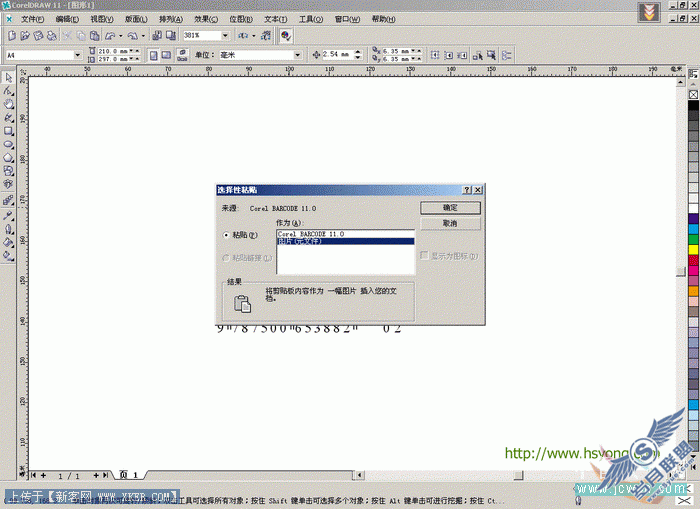
Task: Open the 编辑(E) menu
Action: pyautogui.click(x=67, y=19)
